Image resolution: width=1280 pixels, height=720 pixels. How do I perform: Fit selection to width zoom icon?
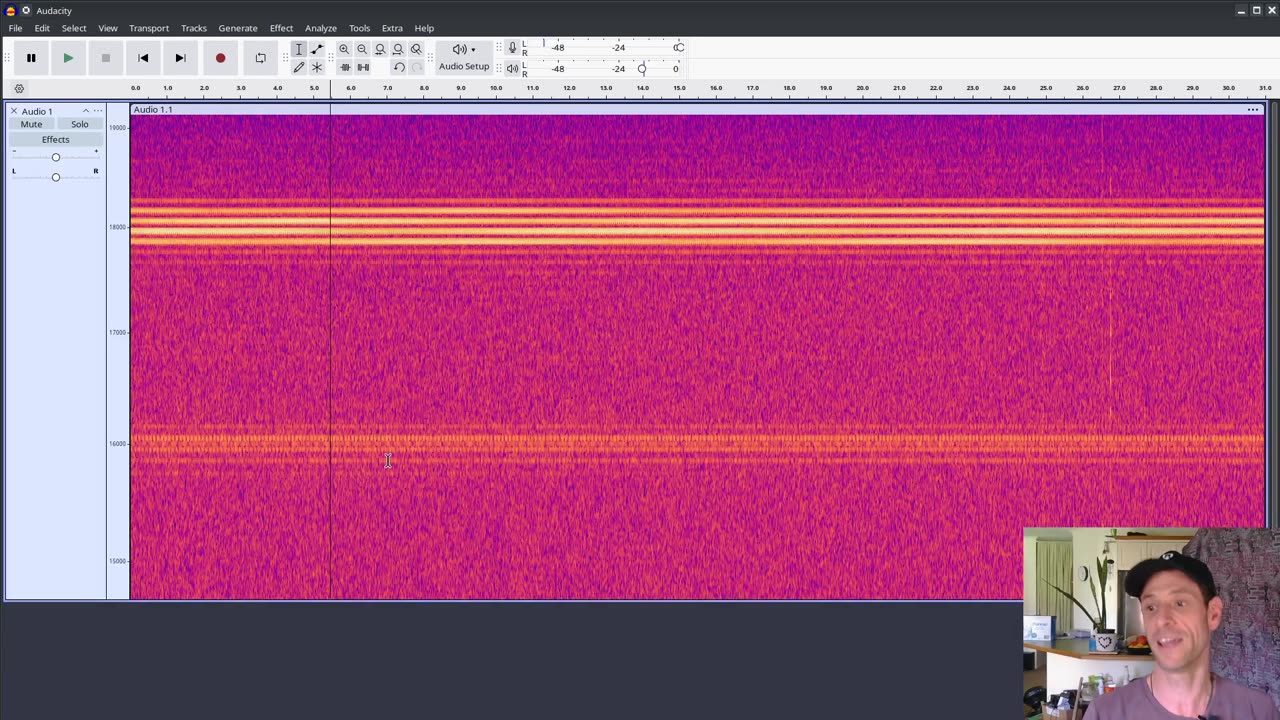coord(380,49)
